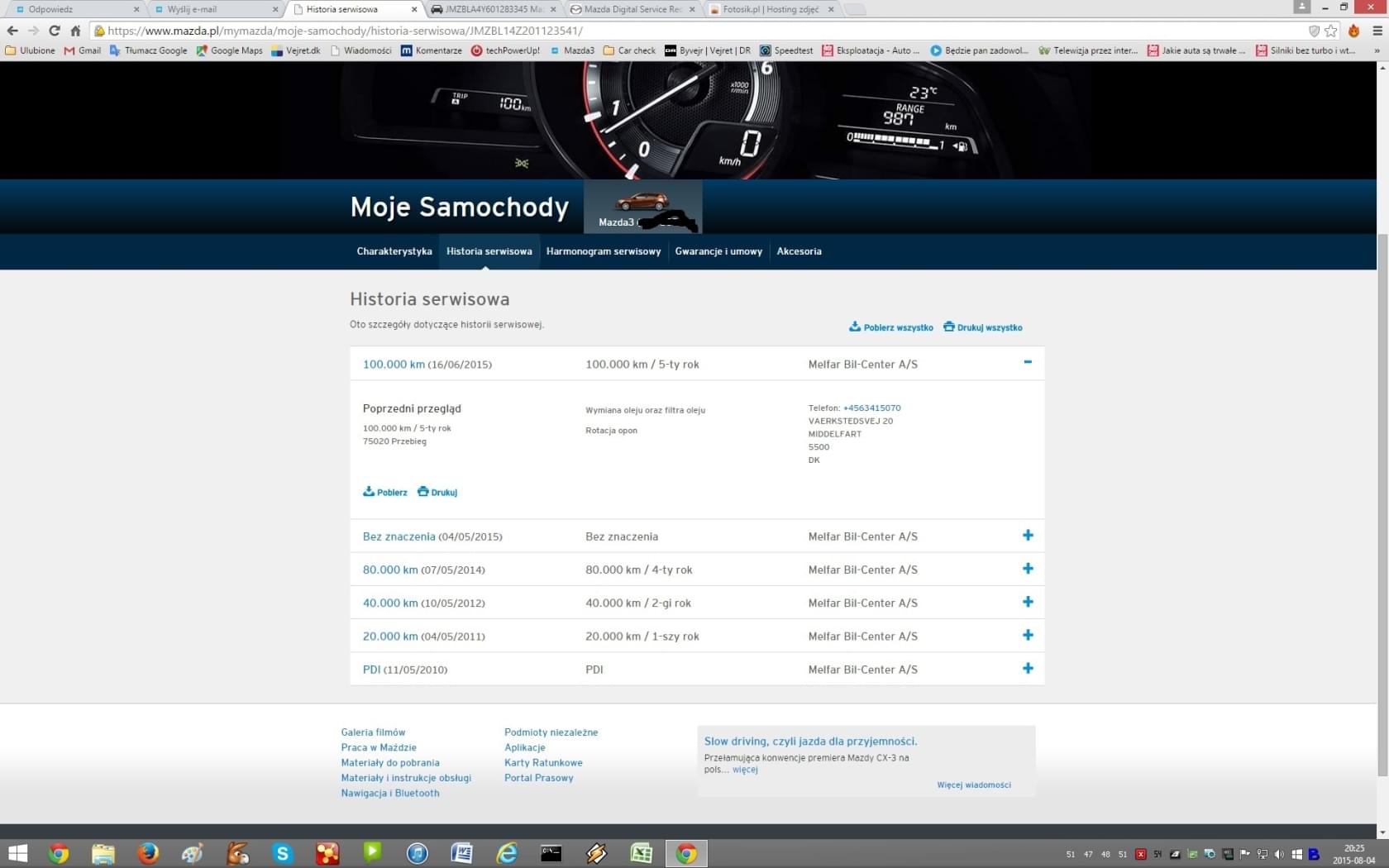
Task: Expand the 40.000 km (10/05/2012) entry
Action: (x=1028, y=602)
